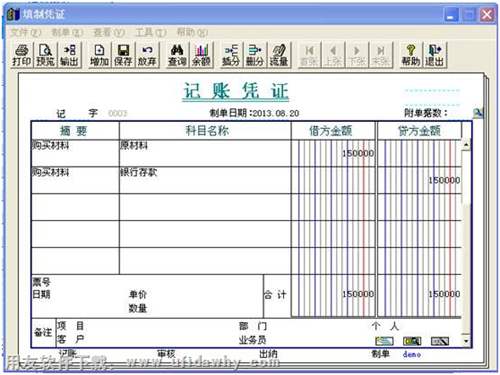Open the 工具 menu
500x375 pixels.
click(x=151, y=32)
